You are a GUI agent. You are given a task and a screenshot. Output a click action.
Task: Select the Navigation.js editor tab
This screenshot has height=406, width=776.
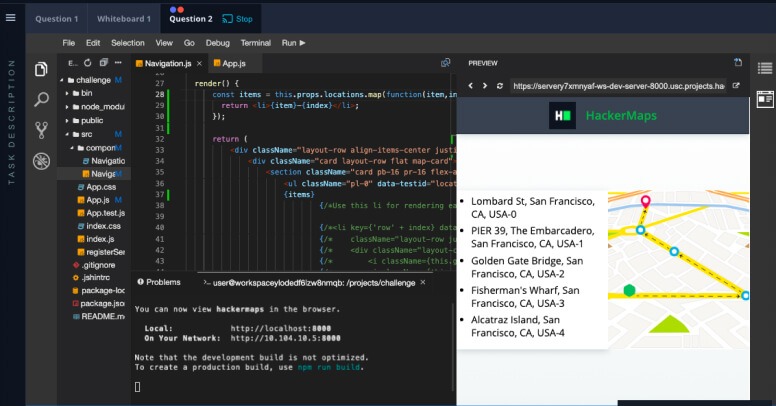pyautogui.click(x=168, y=63)
